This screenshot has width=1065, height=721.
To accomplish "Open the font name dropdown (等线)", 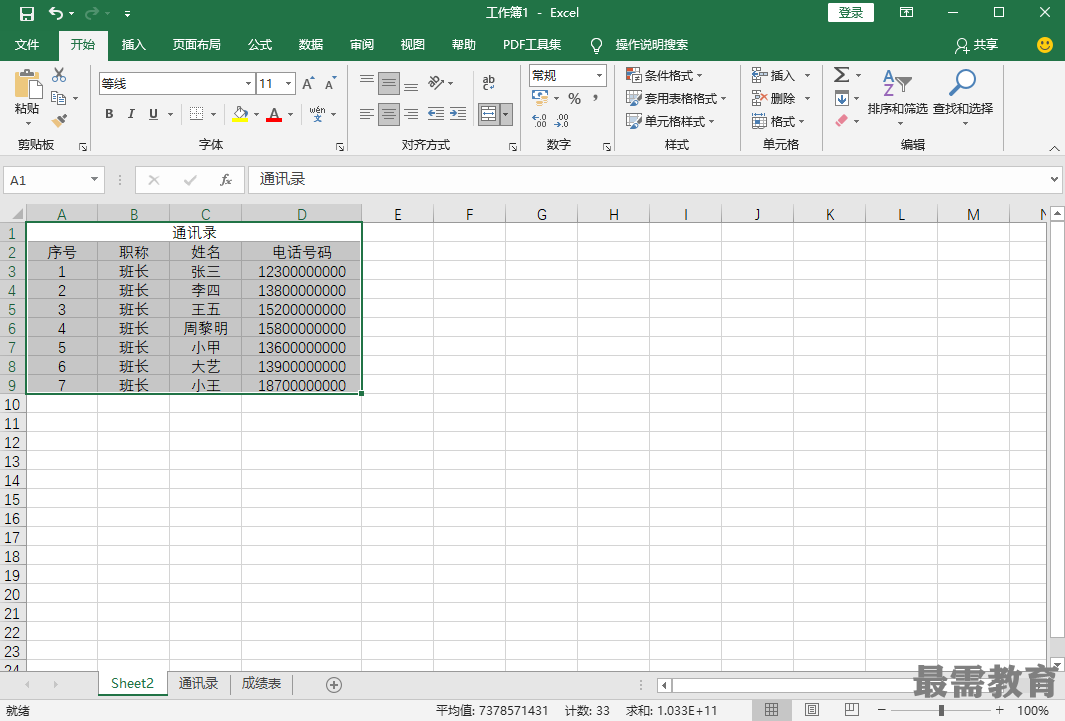I will 249,84.
